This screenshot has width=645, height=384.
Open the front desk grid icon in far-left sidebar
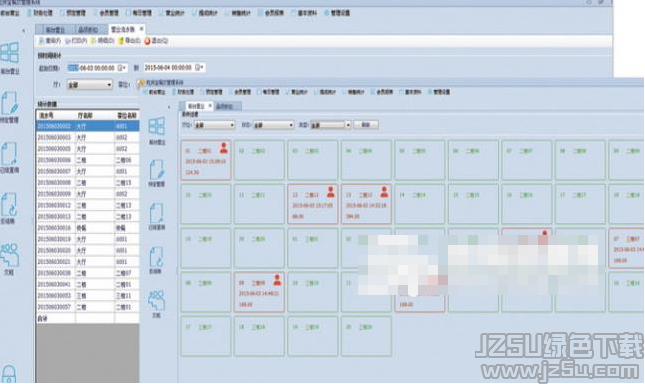(x=9, y=52)
